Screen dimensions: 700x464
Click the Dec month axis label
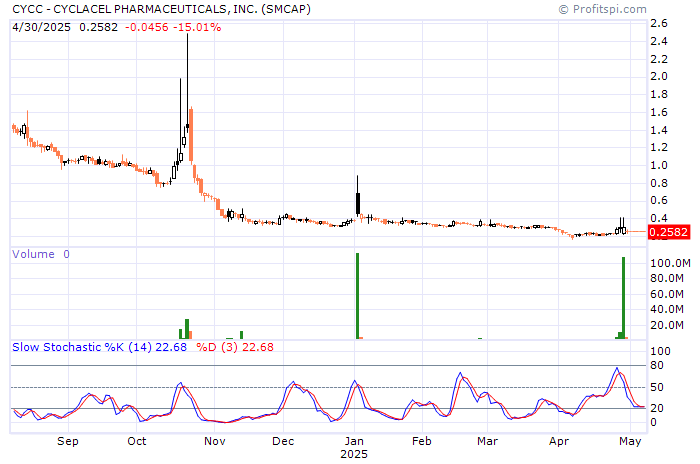coord(283,441)
